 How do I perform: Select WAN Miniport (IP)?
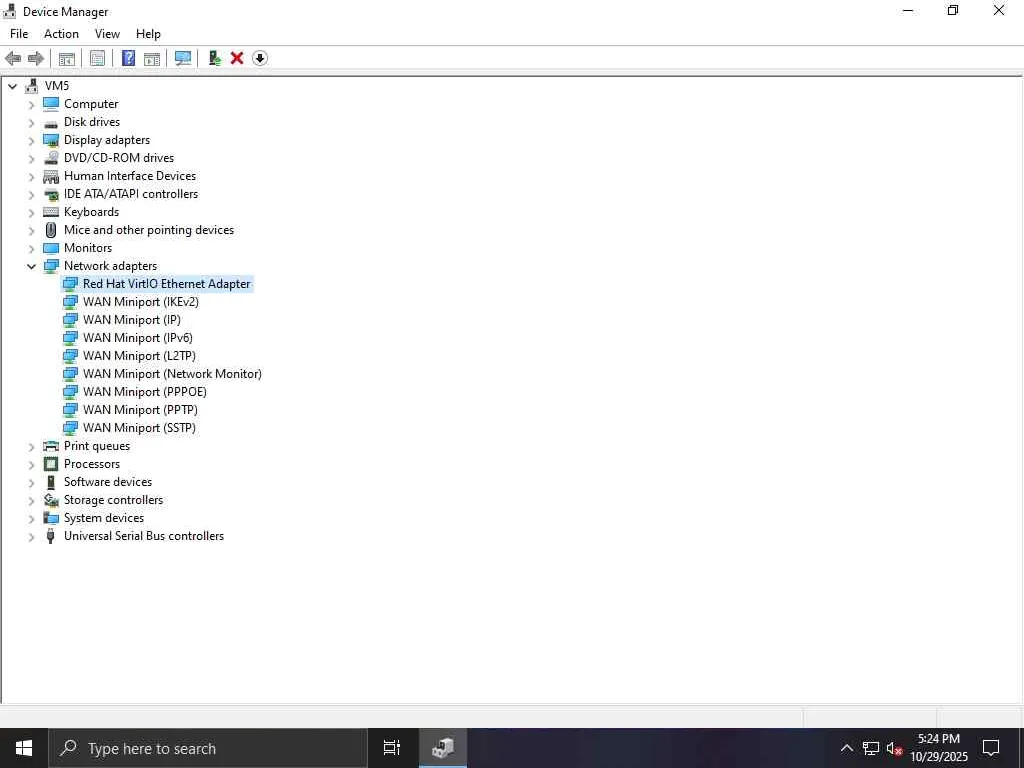click(132, 320)
